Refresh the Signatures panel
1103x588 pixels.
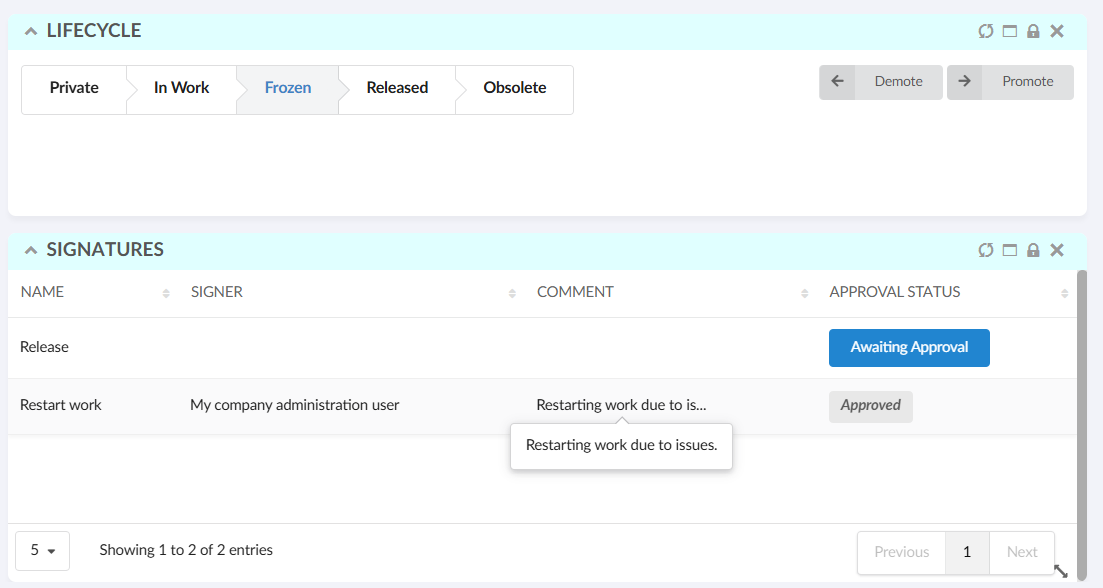tap(986, 250)
